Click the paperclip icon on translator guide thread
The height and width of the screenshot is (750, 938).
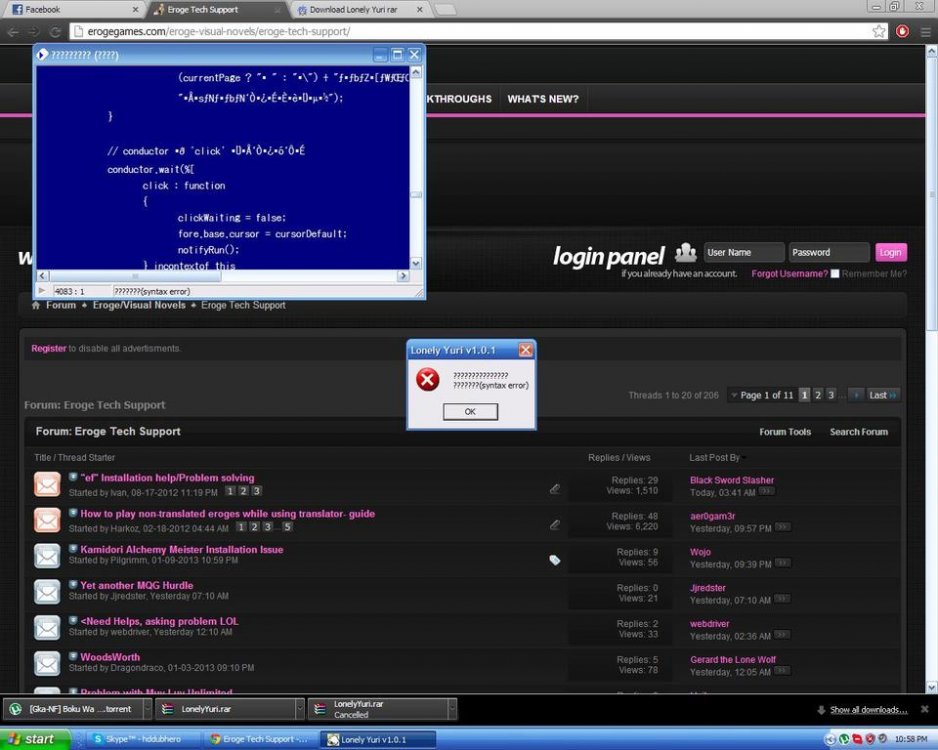point(555,524)
